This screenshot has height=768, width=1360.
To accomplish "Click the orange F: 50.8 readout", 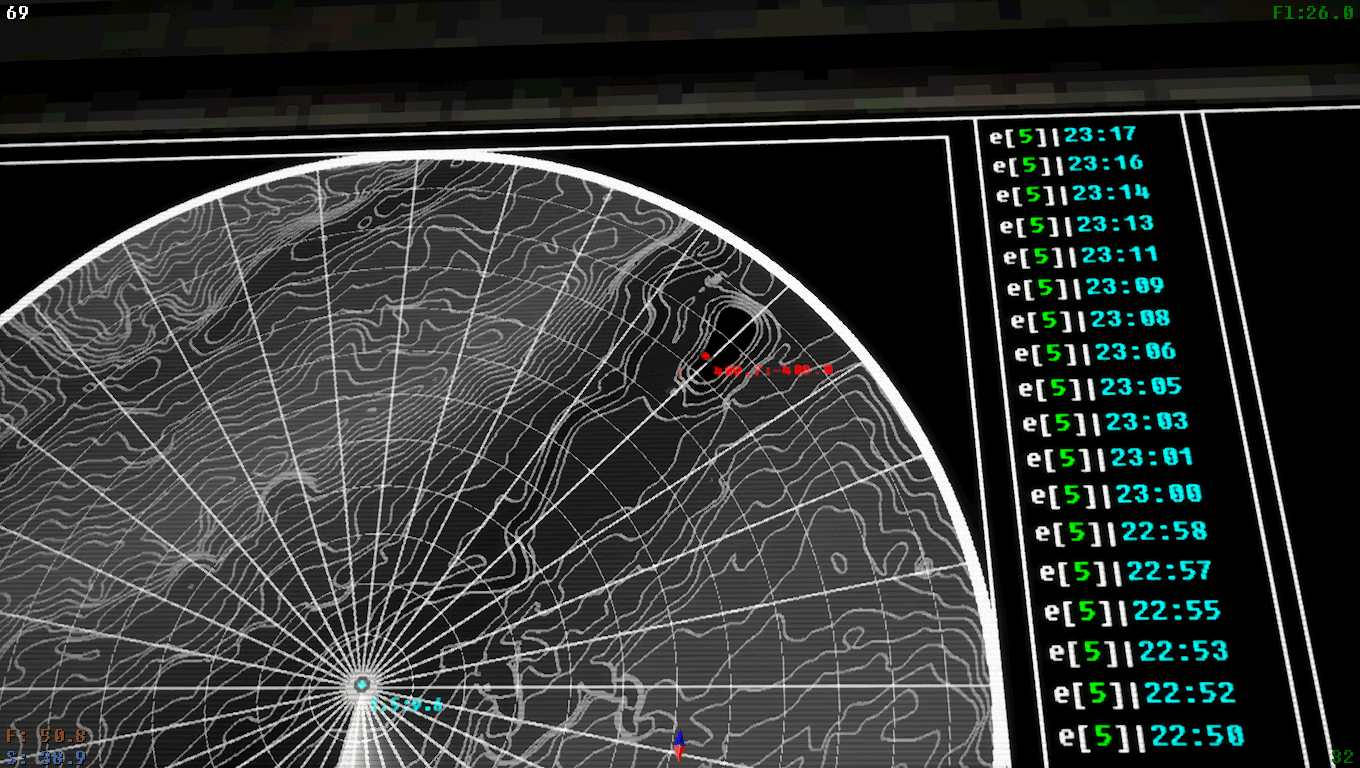I will (x=45, y=737).
